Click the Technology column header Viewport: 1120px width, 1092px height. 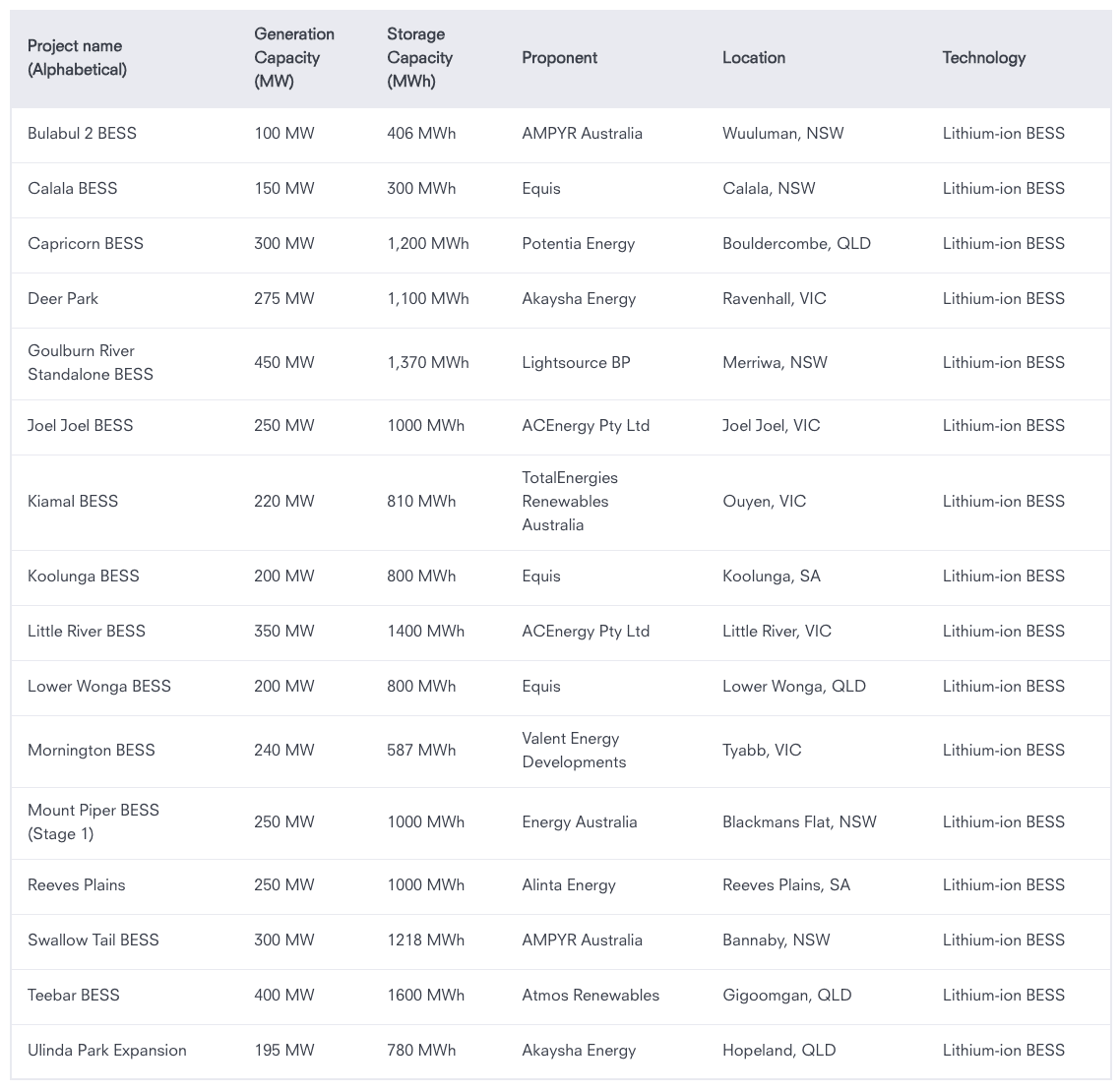pos(983,58)
